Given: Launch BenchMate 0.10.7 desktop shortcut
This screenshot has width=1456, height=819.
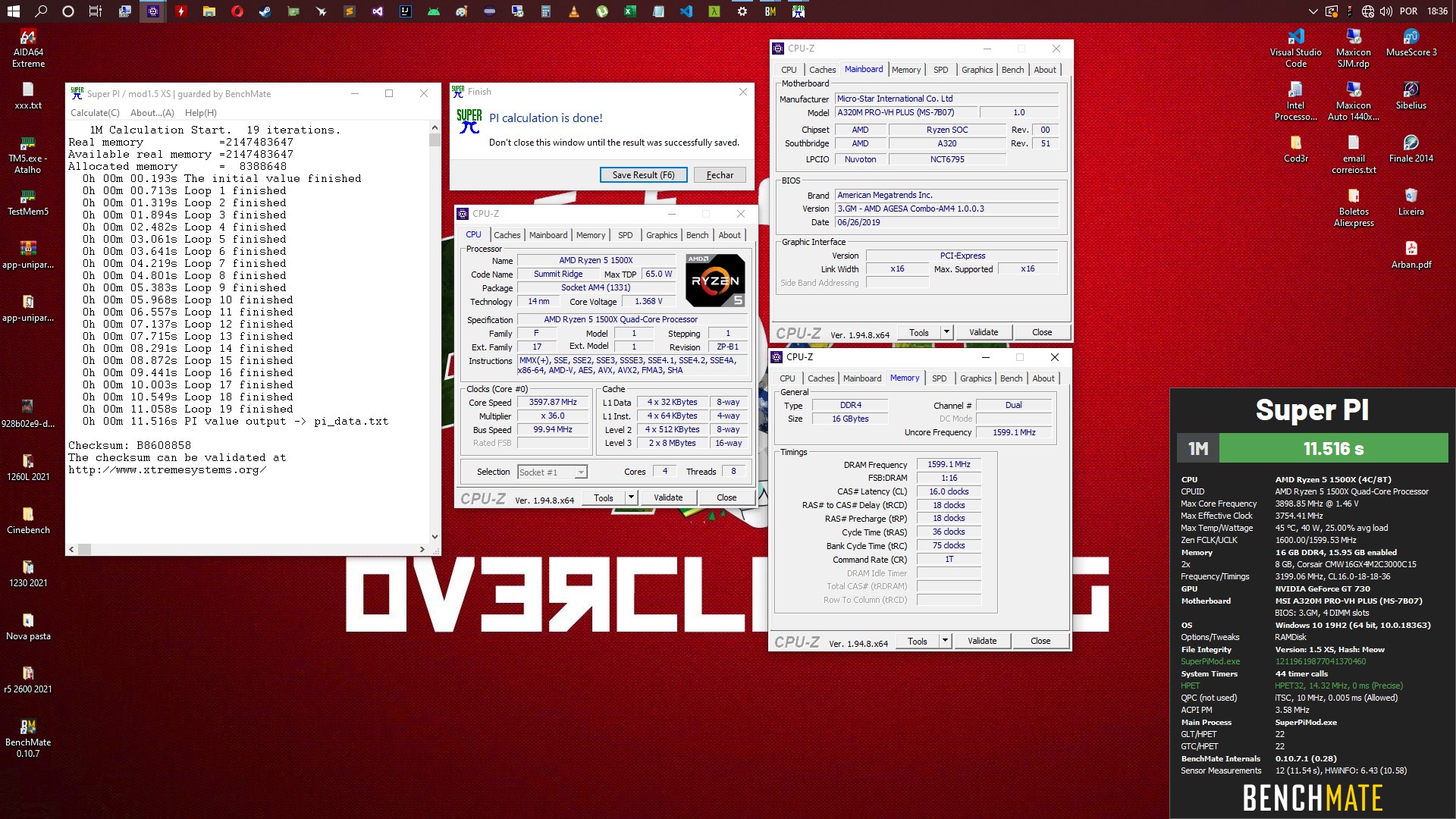Looking at the screenshot, I should tap(28, 738).
